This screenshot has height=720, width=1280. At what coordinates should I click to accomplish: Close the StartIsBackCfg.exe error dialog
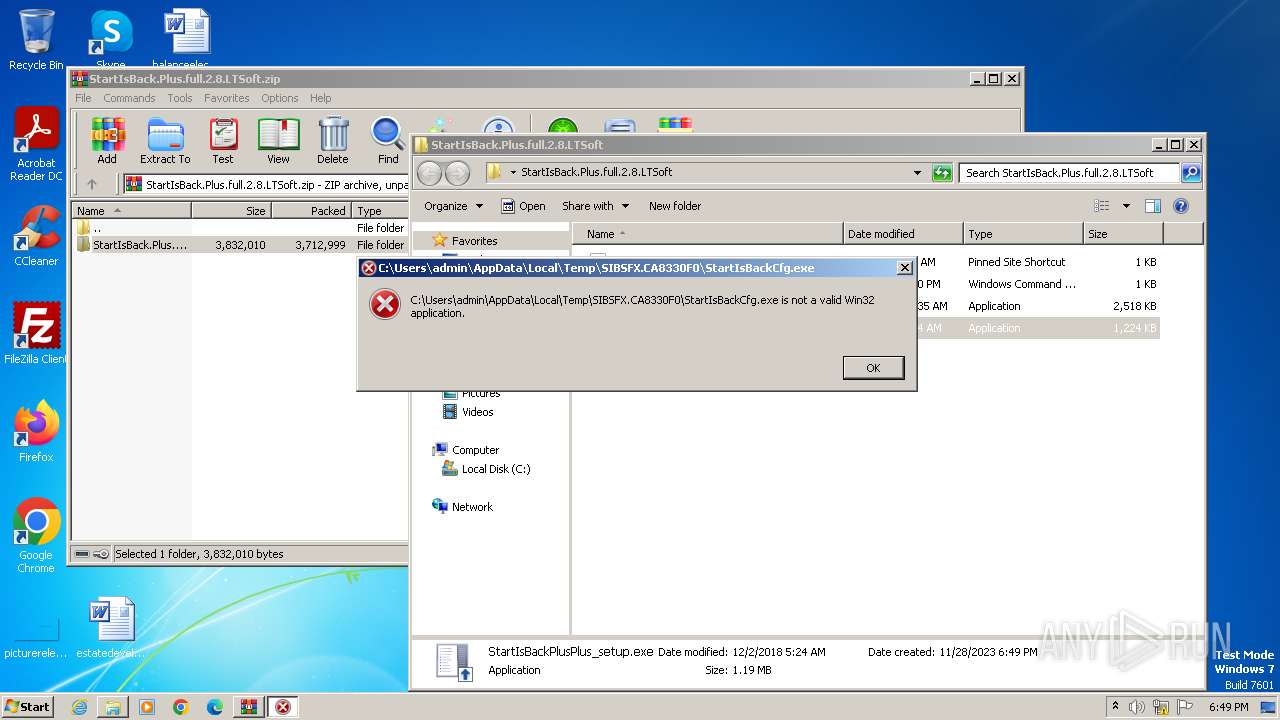[904, 268]
